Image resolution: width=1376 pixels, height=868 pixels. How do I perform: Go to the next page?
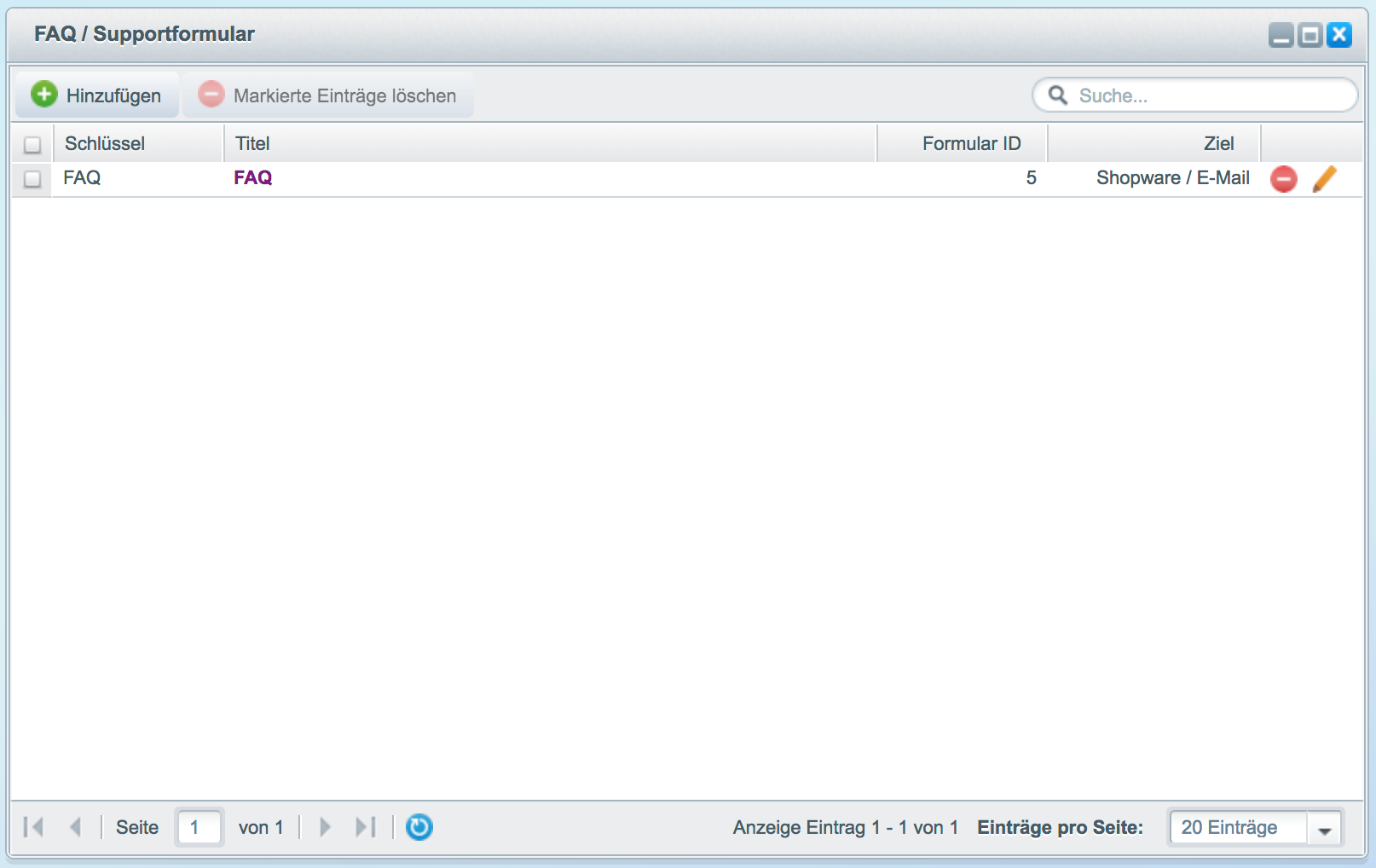[x=325, y=826]
